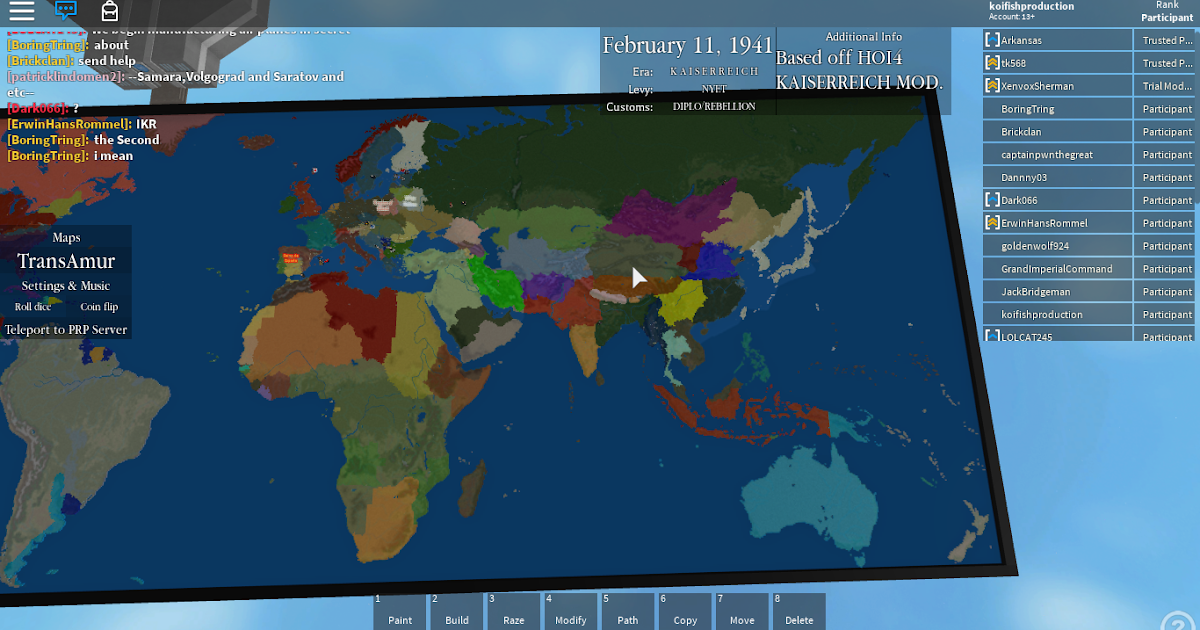This screenshot has height=630, width=1200.
Task: Click the Era KAISERREICH value
Action: click(714, 72)
